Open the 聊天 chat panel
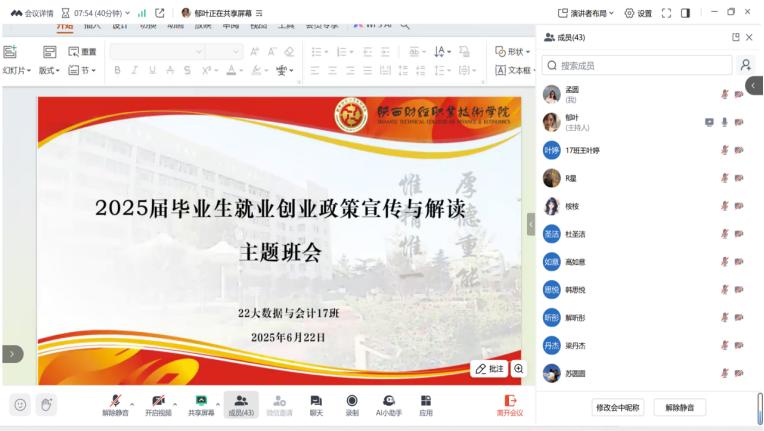Screen dimensions: 764x431 [x=316, y=405]
